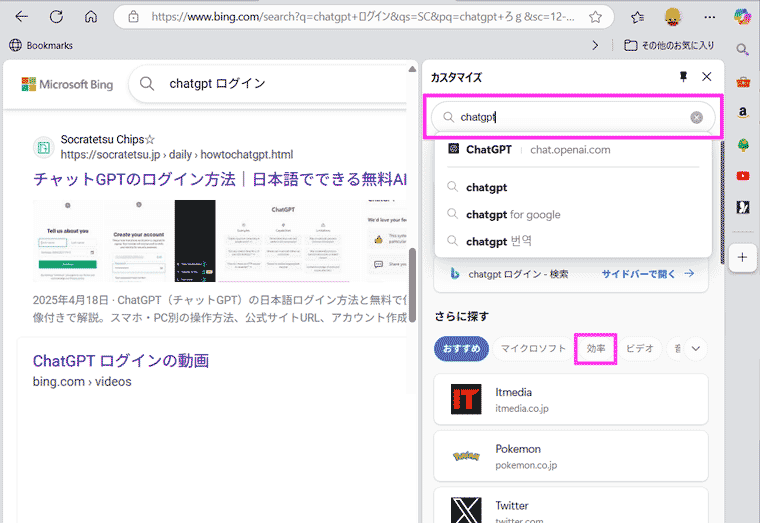This screenshot has height=523, width=760.
Task: Close the customize panel
Action: tap(707, 77)
